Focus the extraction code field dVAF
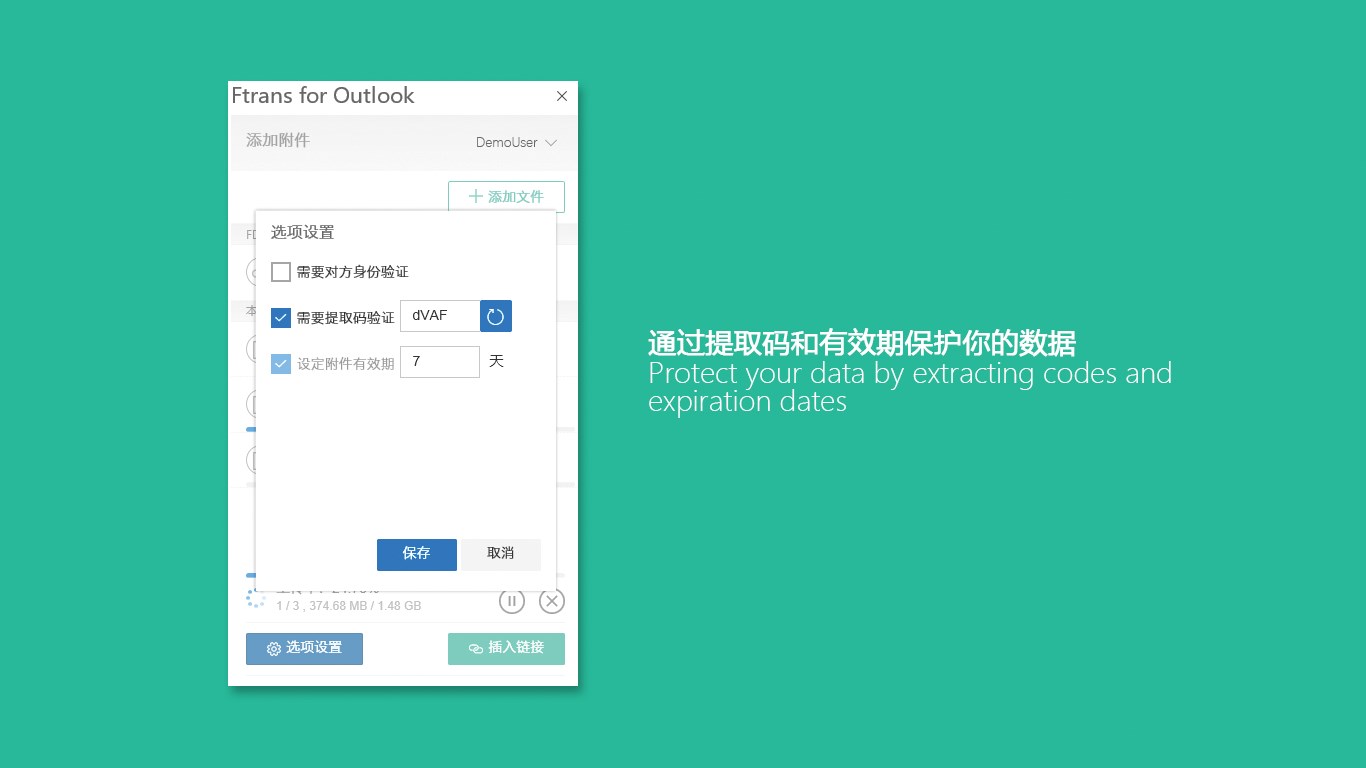The image size is (1366, 768). pyautogui.click(x=440, y=316)
